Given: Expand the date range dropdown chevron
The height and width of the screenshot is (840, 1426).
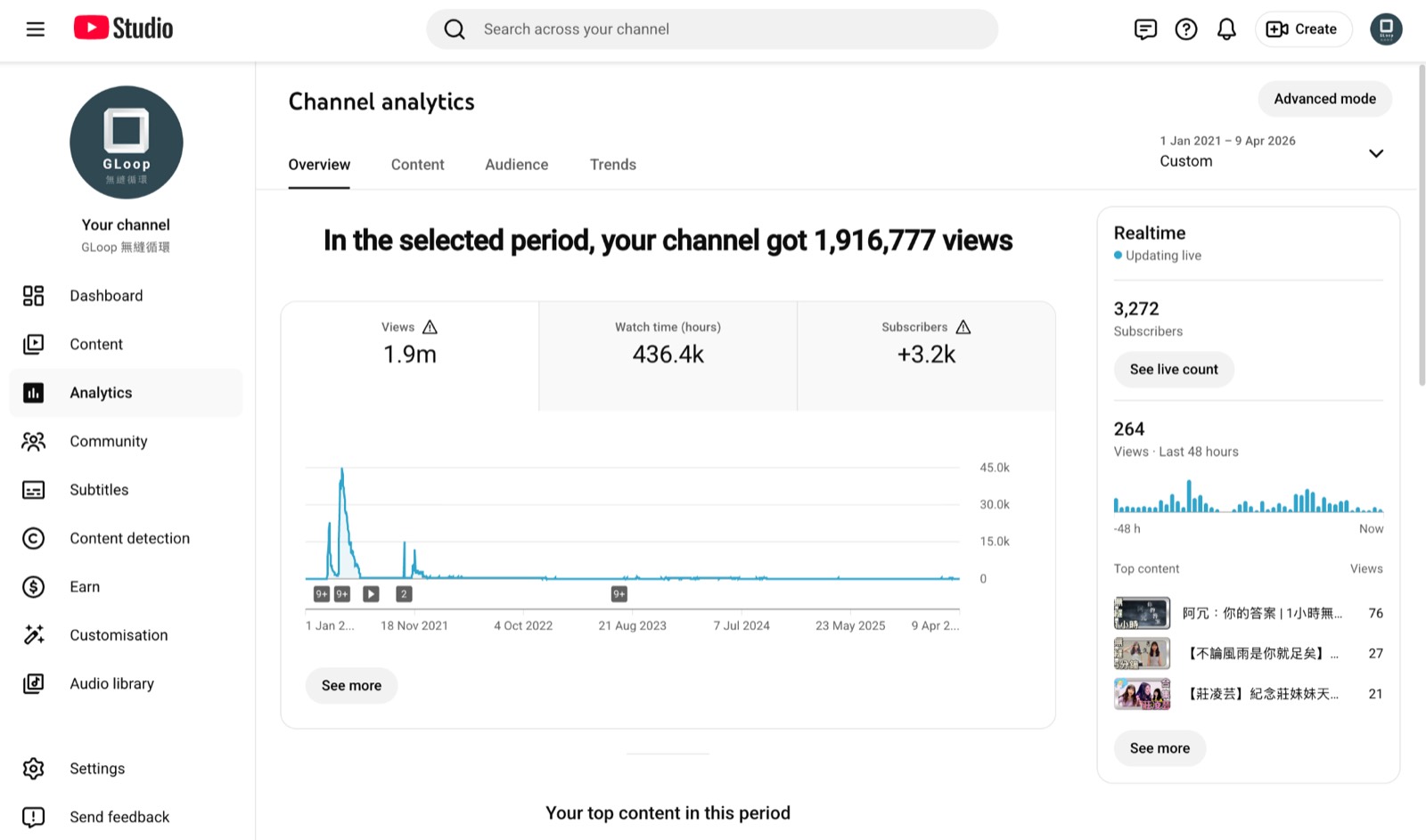Looking at the screenshot, I should pyautogui.click(x=1376, y=153).
